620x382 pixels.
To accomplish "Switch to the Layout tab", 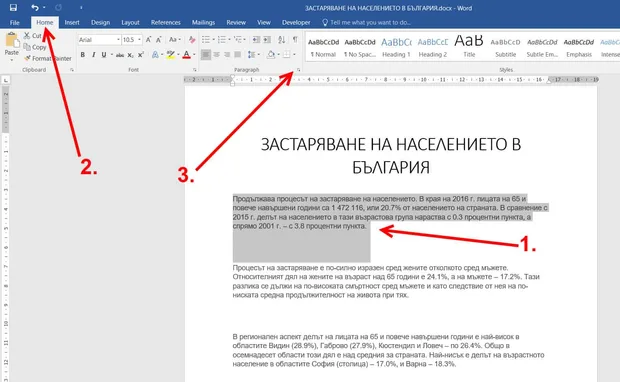I will point(130,23).
